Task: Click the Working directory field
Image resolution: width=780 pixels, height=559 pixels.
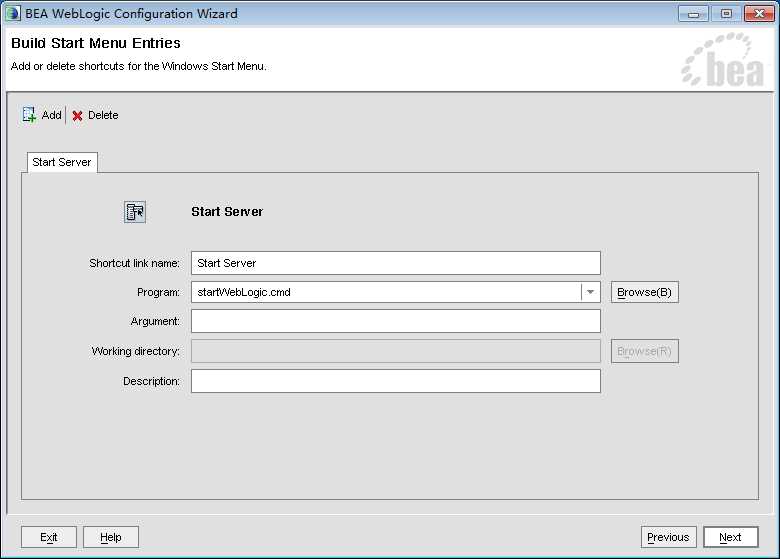Action: (x=395, y=351)
